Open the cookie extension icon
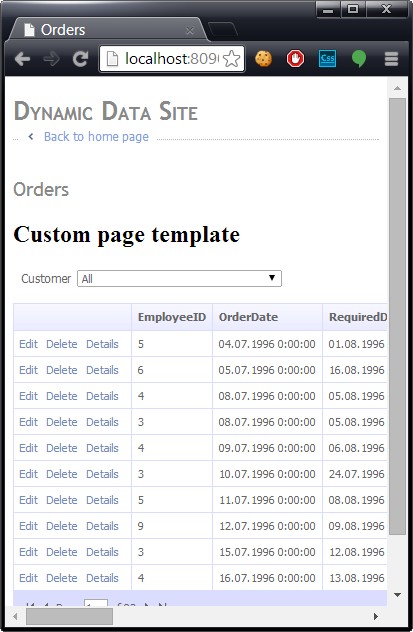 pos(264,59)
